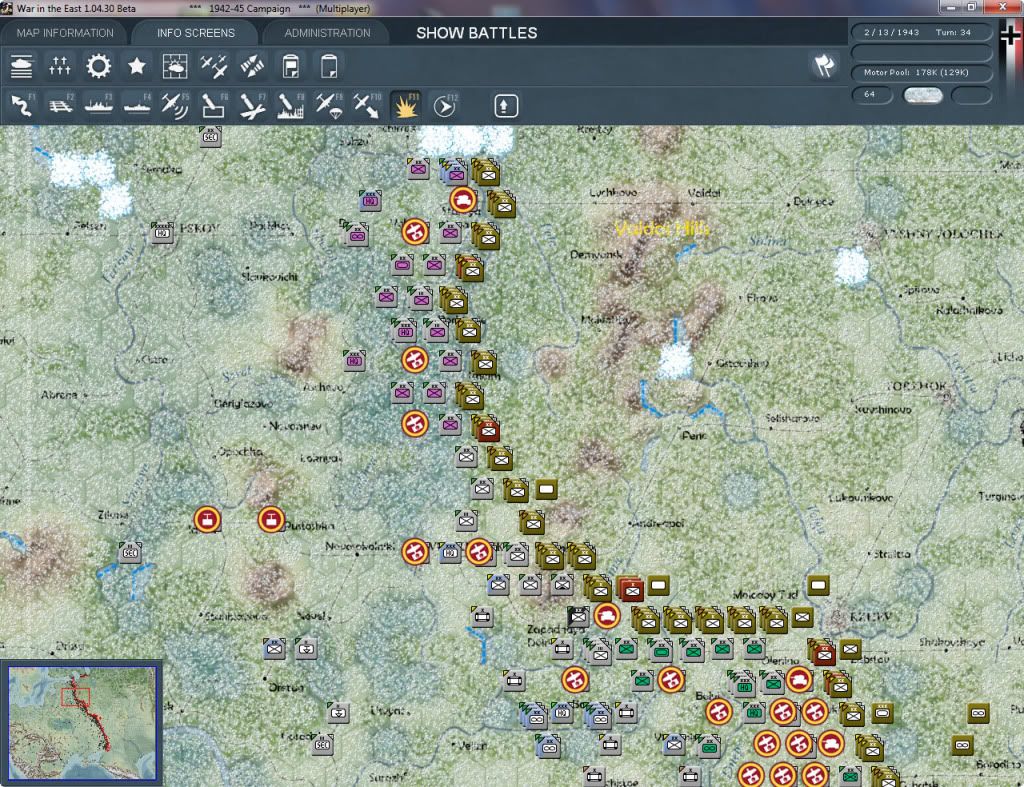Switch to the ADMINISTRATION tab
Screen dimensions: 1024x787
point(327,33)
